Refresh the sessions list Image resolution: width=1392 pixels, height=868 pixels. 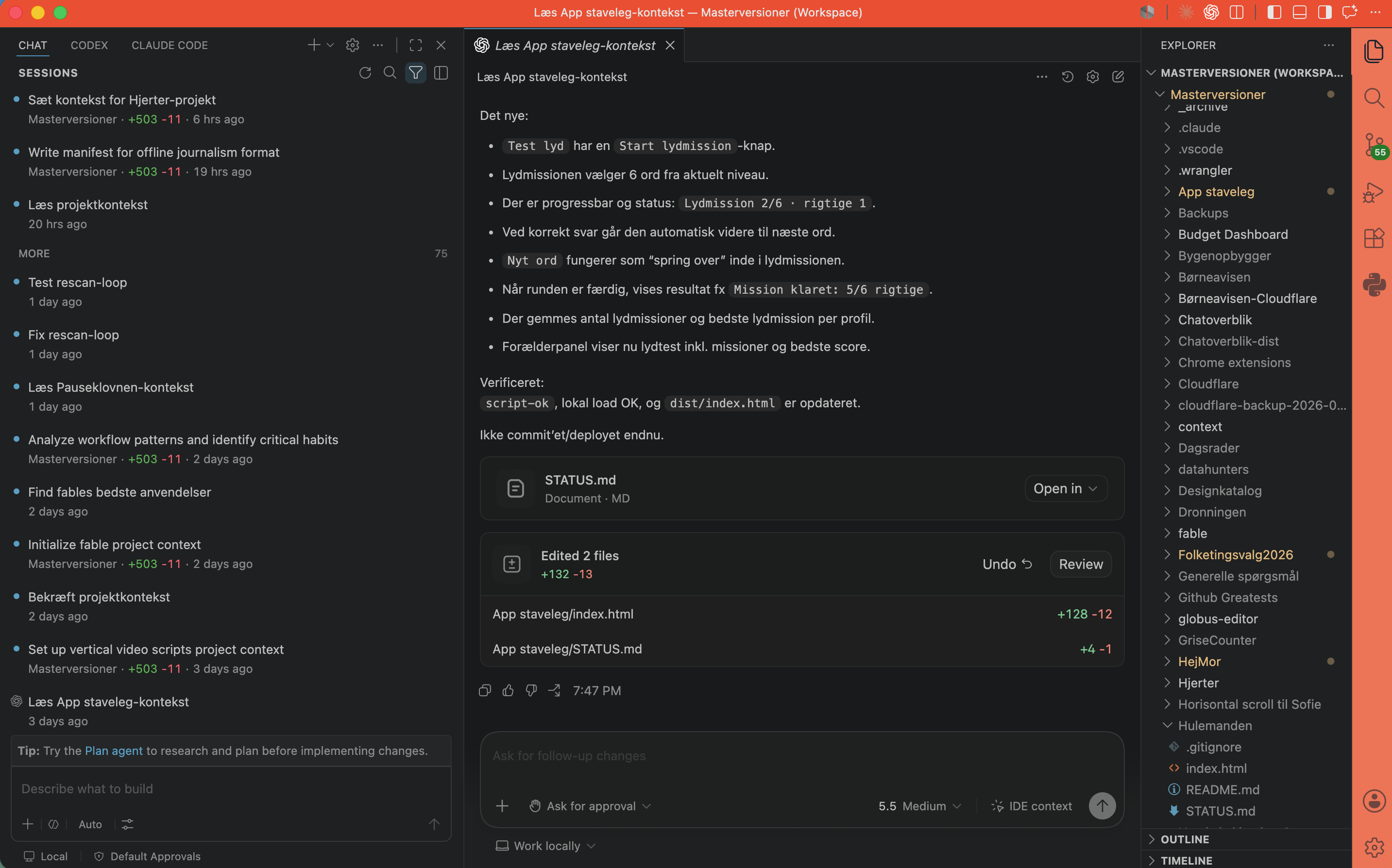[365, 73]
